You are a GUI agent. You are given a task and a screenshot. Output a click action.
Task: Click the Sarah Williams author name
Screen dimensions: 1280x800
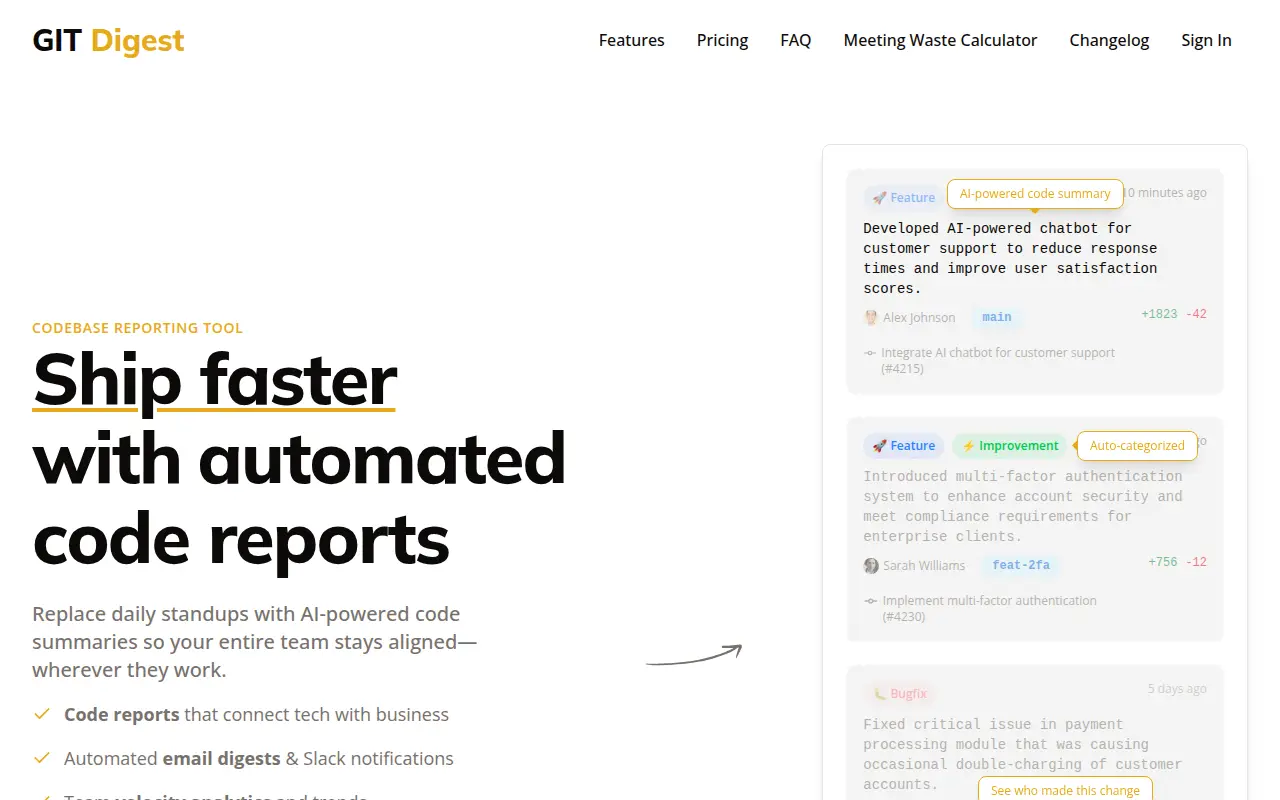coord(924,565)
